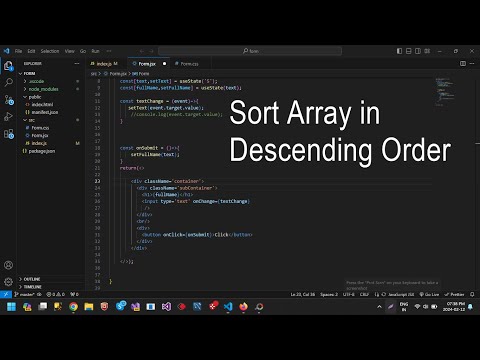Open the Edit menu
Screen dimensions: 480x360
tap(31, 51)
